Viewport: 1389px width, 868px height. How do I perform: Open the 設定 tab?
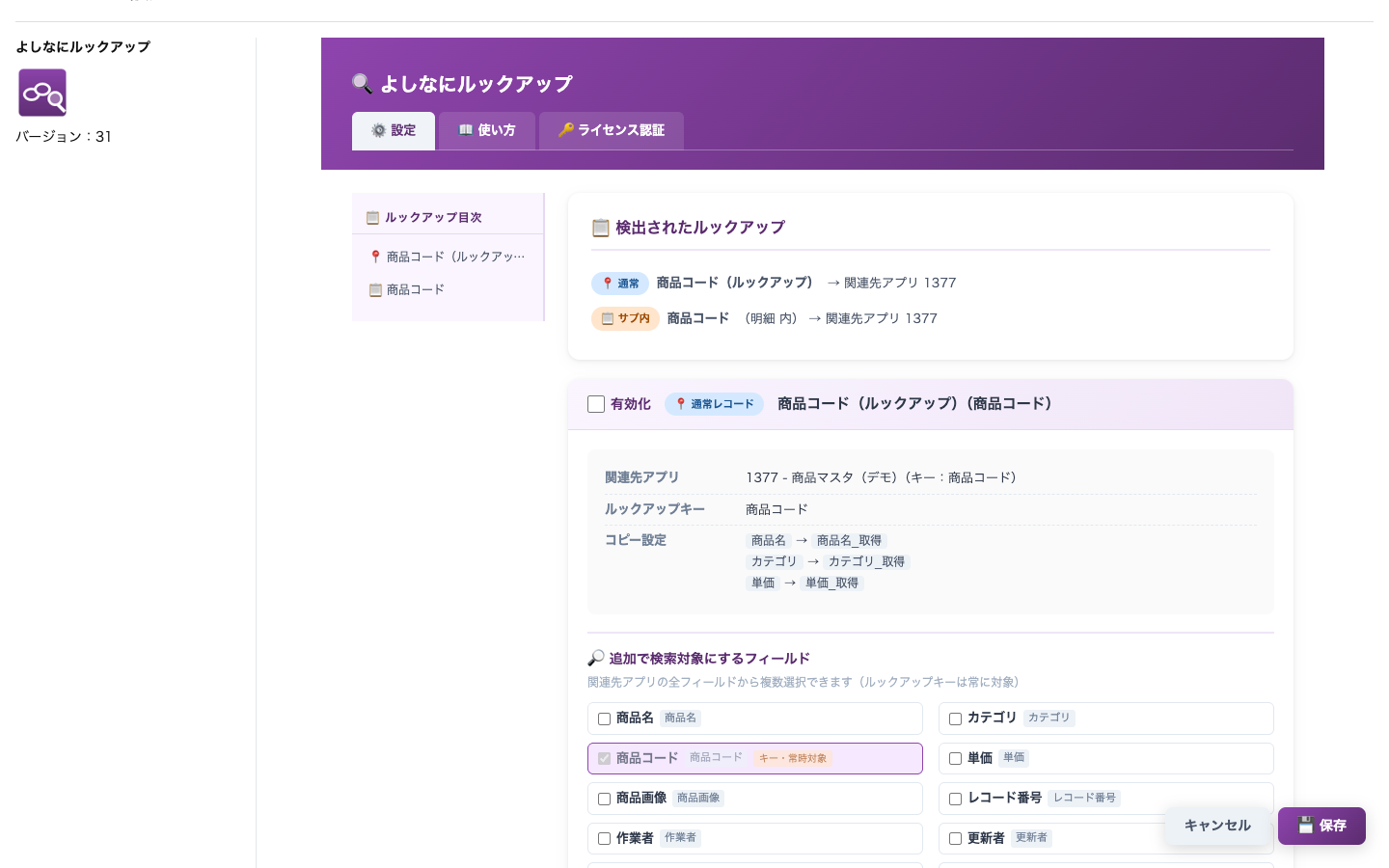394,131
